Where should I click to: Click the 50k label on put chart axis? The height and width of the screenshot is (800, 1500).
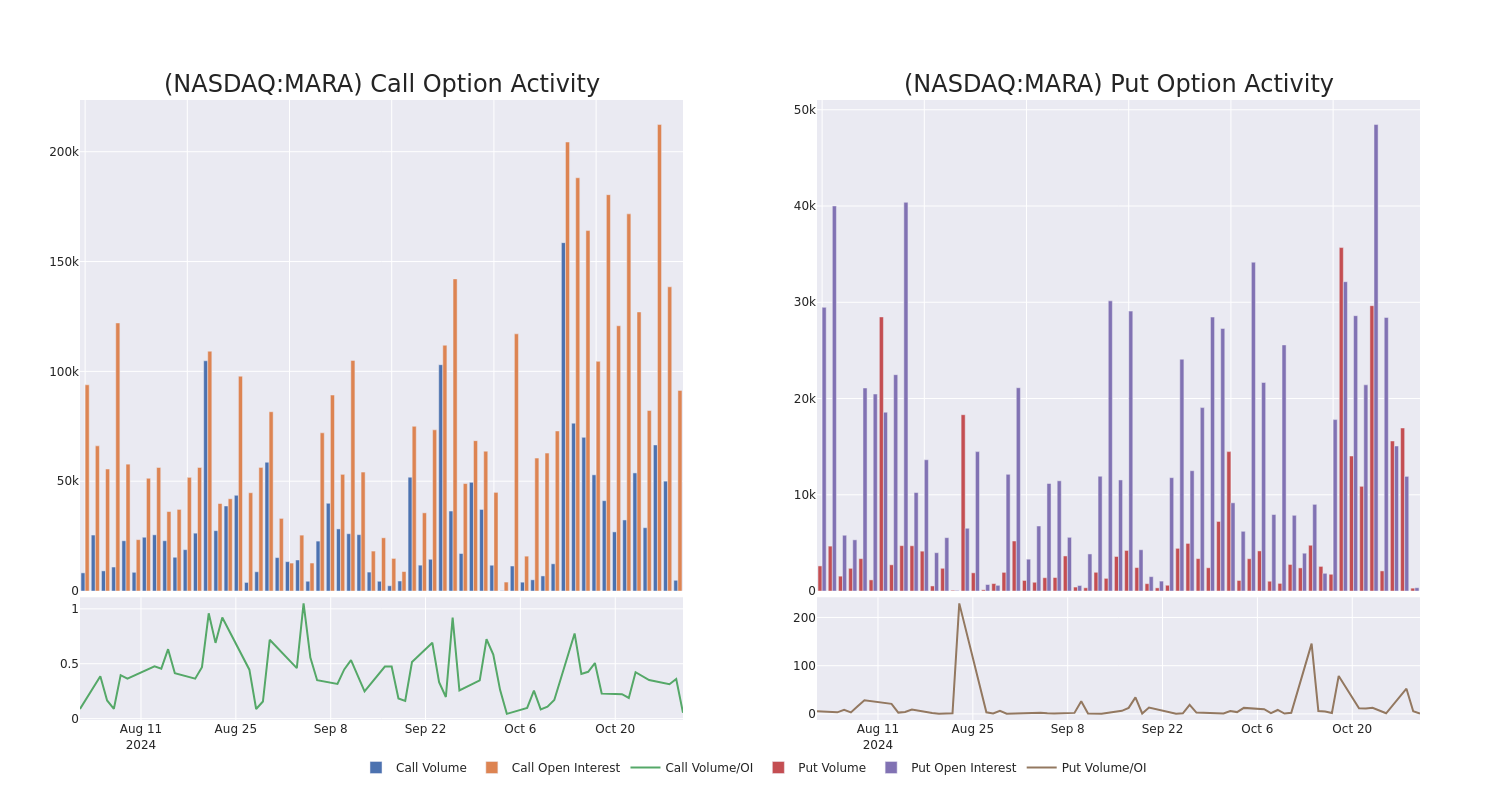click(x=805, y=110)
